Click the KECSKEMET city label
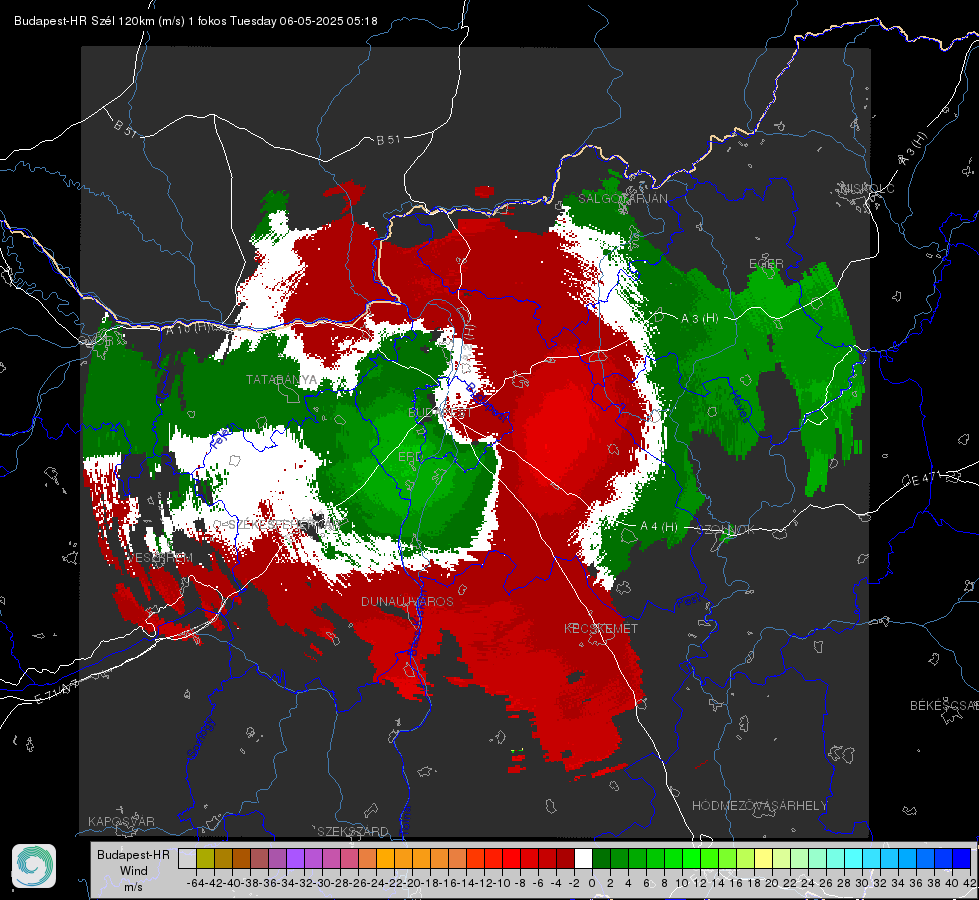Viewport: 979px width, 900px height. point(601,628)
